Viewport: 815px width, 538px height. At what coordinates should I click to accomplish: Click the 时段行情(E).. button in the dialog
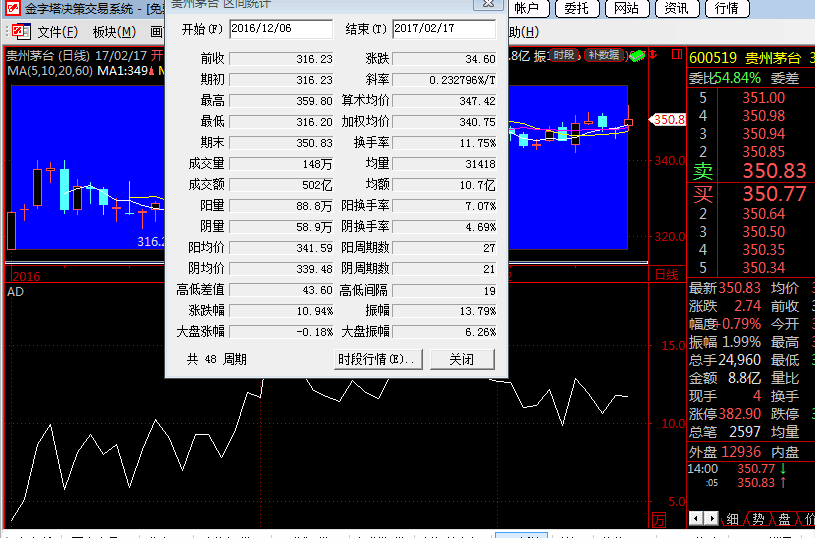[378, 359]
